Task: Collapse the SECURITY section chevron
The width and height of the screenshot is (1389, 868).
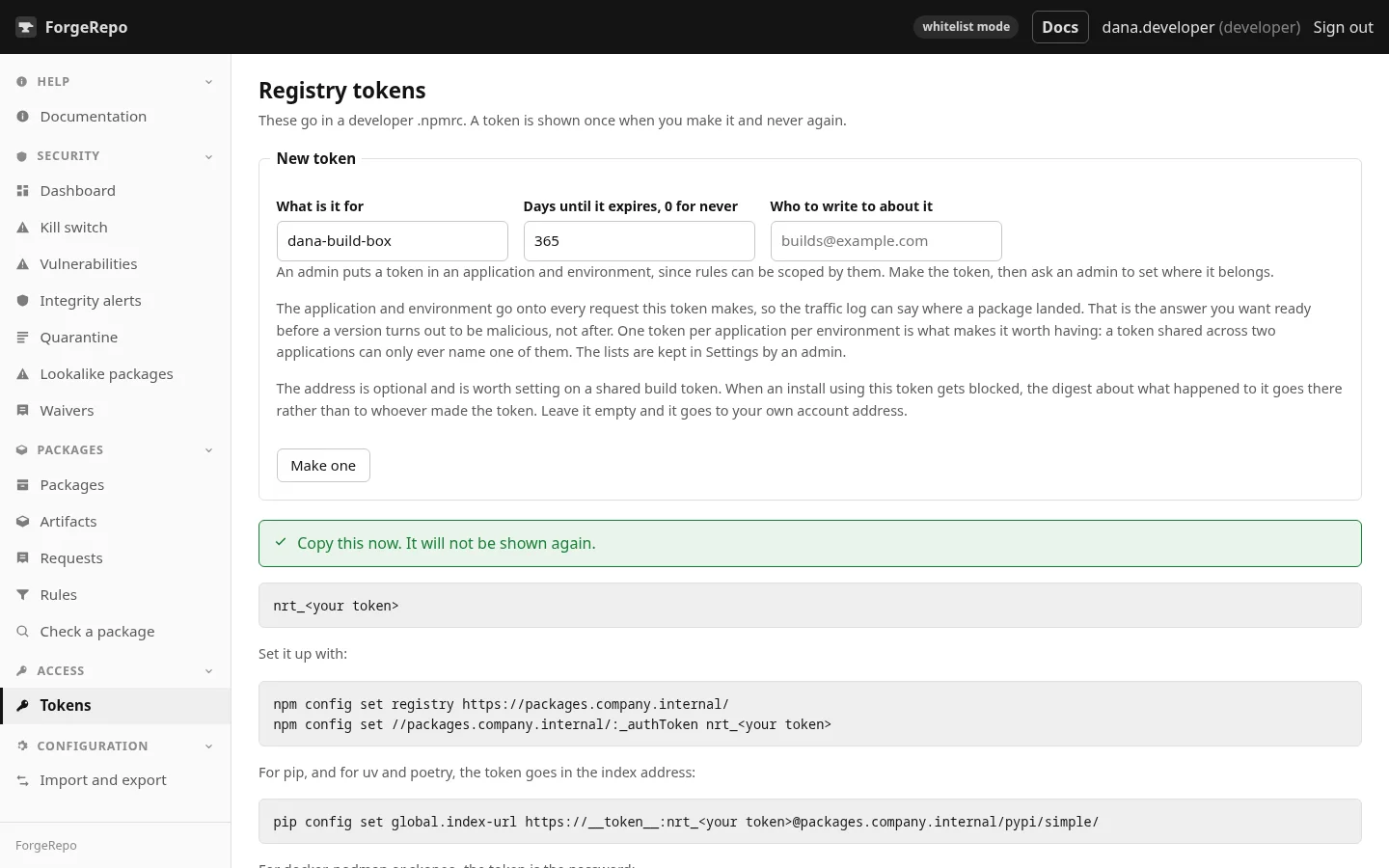Action: 208,156
